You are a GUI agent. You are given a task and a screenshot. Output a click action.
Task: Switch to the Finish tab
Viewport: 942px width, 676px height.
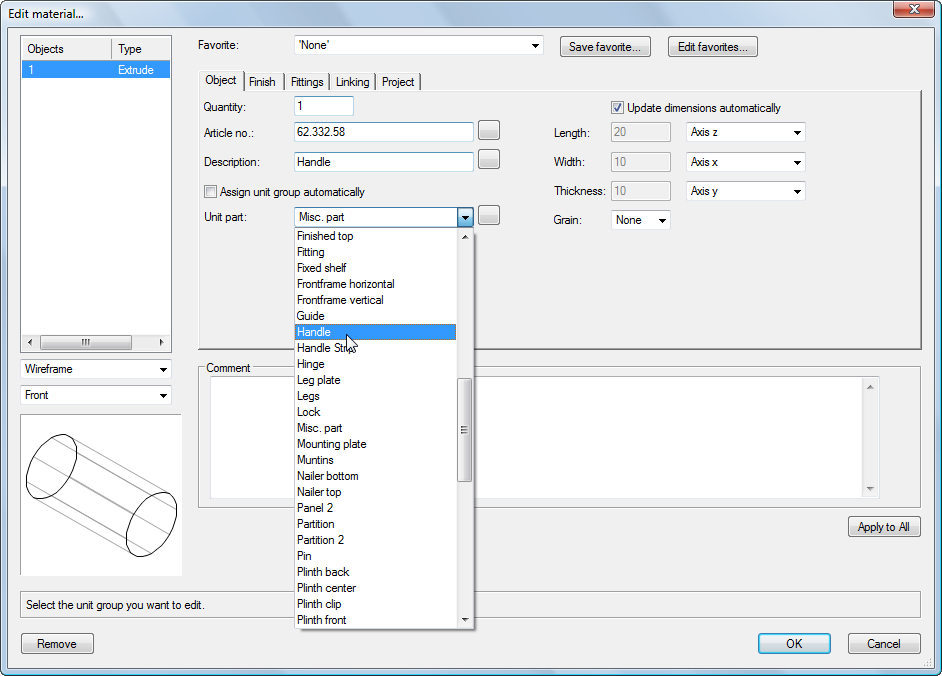[262, 82]
